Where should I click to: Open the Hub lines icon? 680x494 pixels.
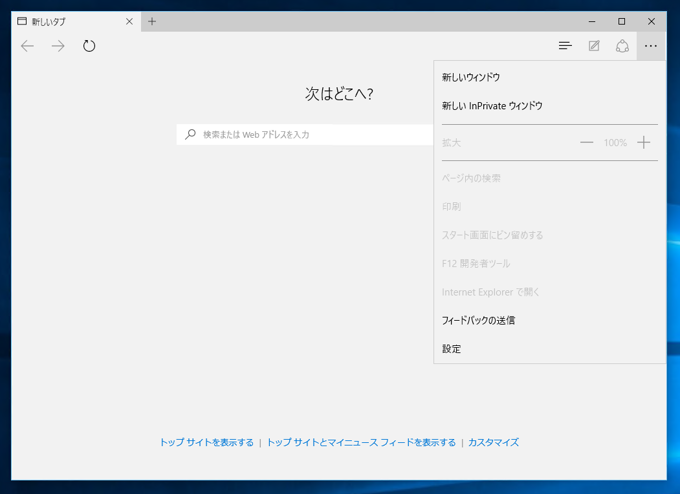(565, 46)
